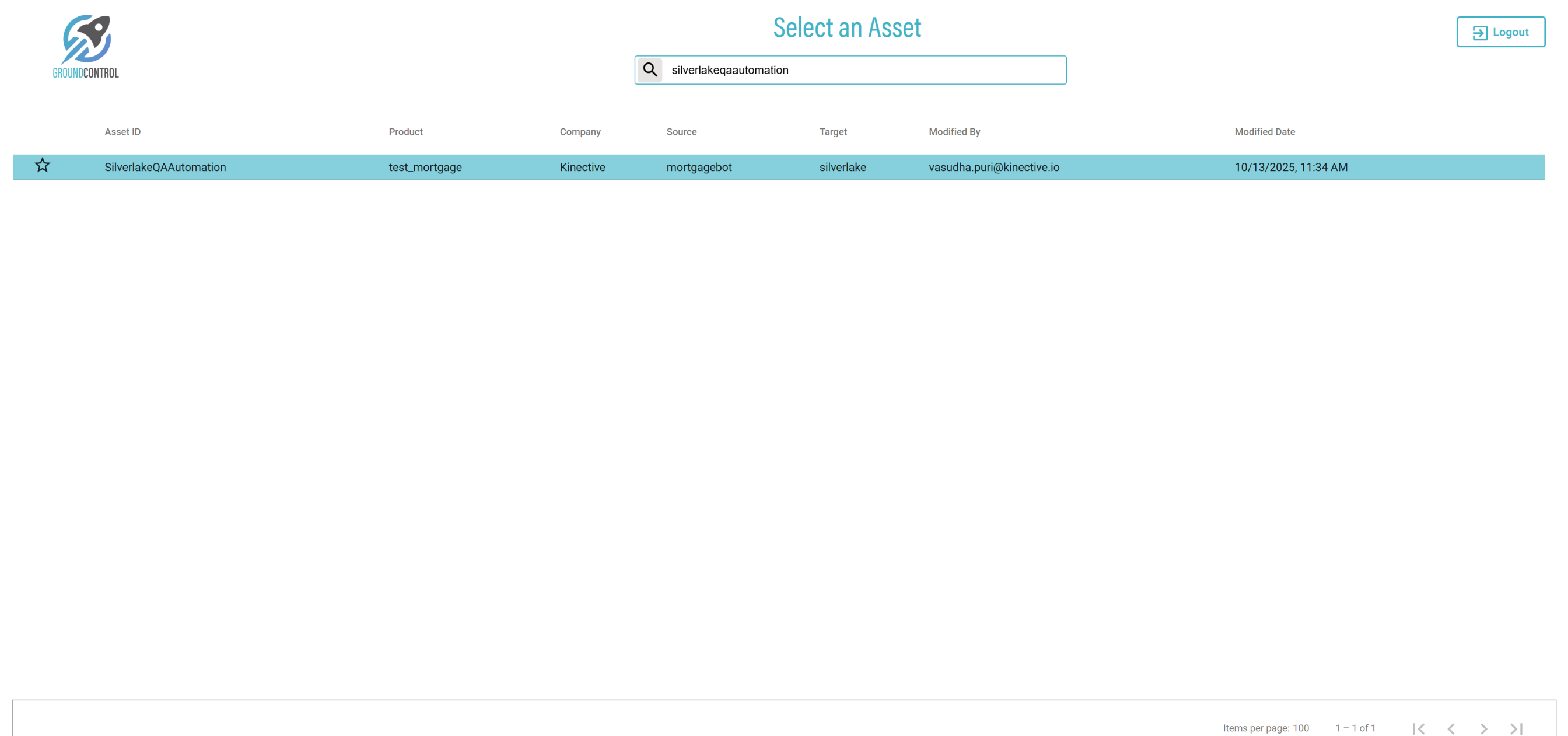Click the magnifying glass search icon
This screenshot has width=1568, height=736.
(649, 70)
